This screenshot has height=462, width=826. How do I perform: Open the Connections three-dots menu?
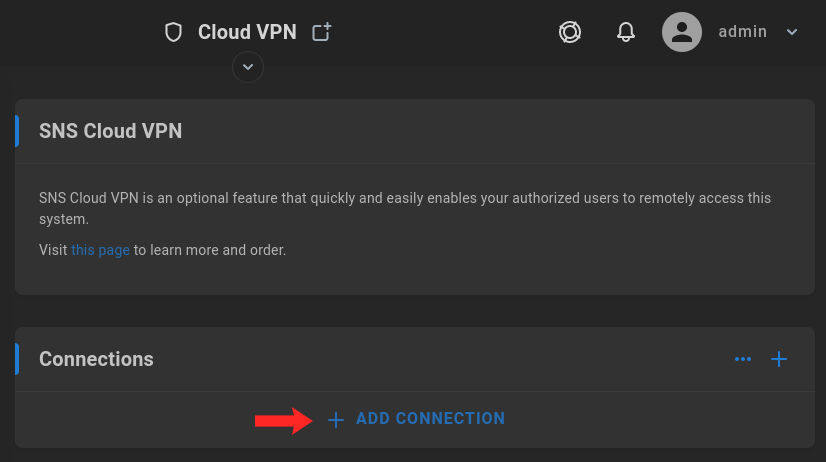[x=743, y=359]
